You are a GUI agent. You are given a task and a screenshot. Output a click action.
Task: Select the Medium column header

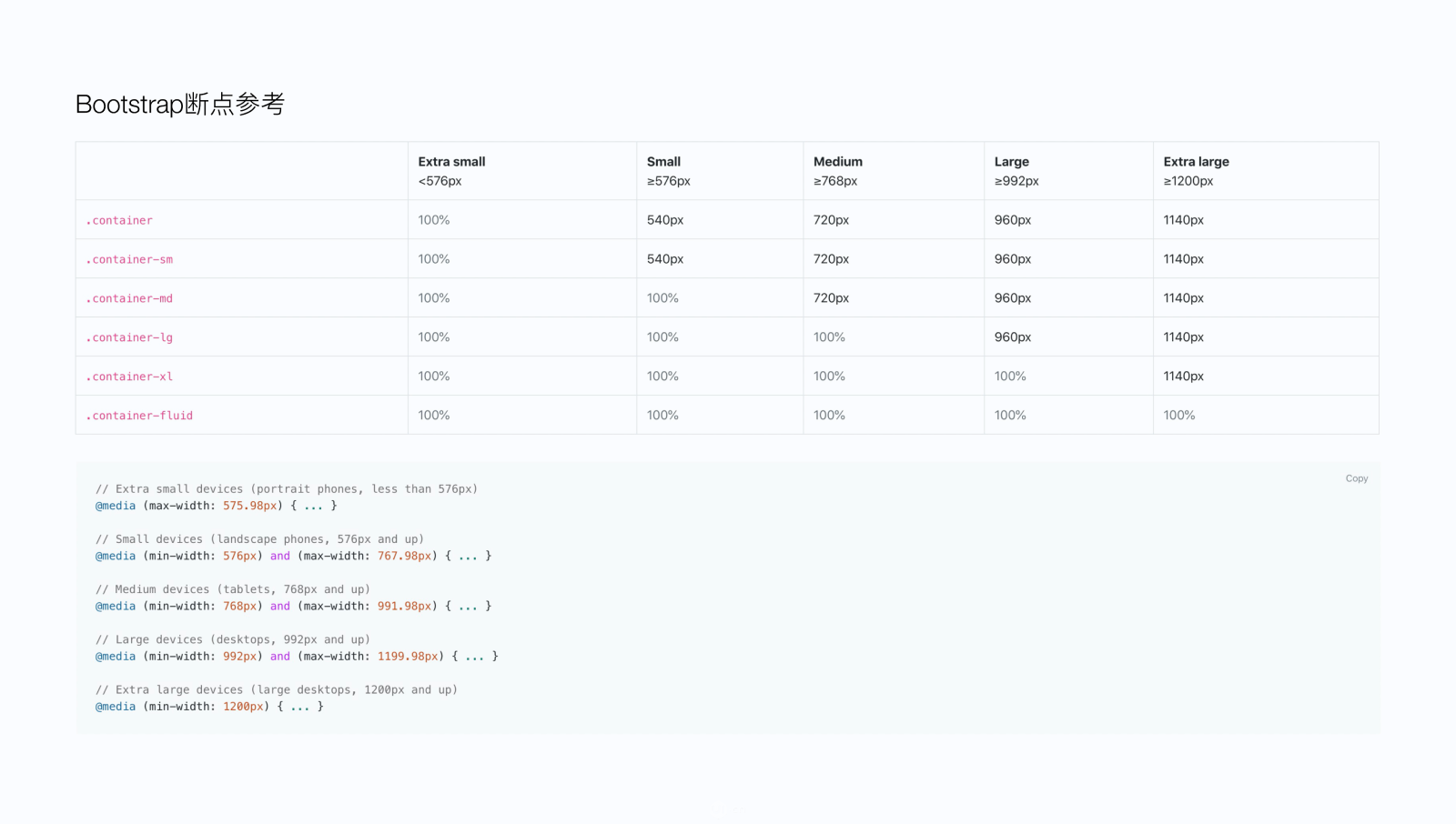coord(837,162)
